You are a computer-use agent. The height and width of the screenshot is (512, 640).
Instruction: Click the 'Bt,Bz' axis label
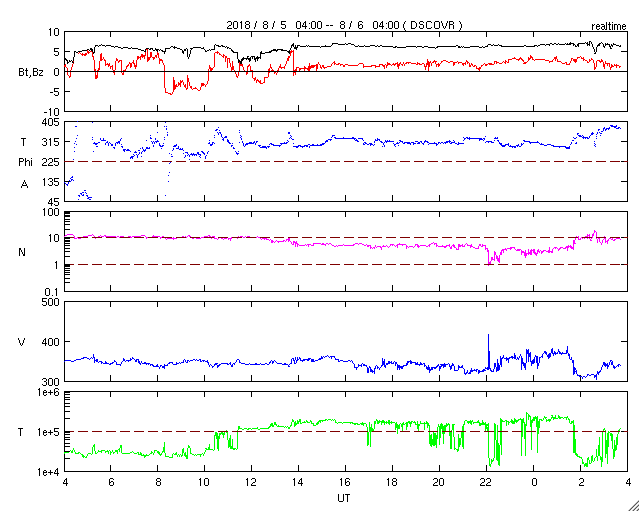(30, 74)
